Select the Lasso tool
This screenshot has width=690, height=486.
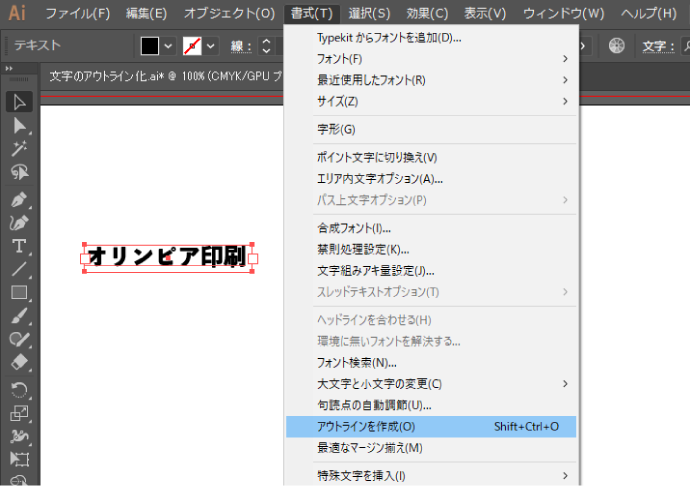click(19, 172)
